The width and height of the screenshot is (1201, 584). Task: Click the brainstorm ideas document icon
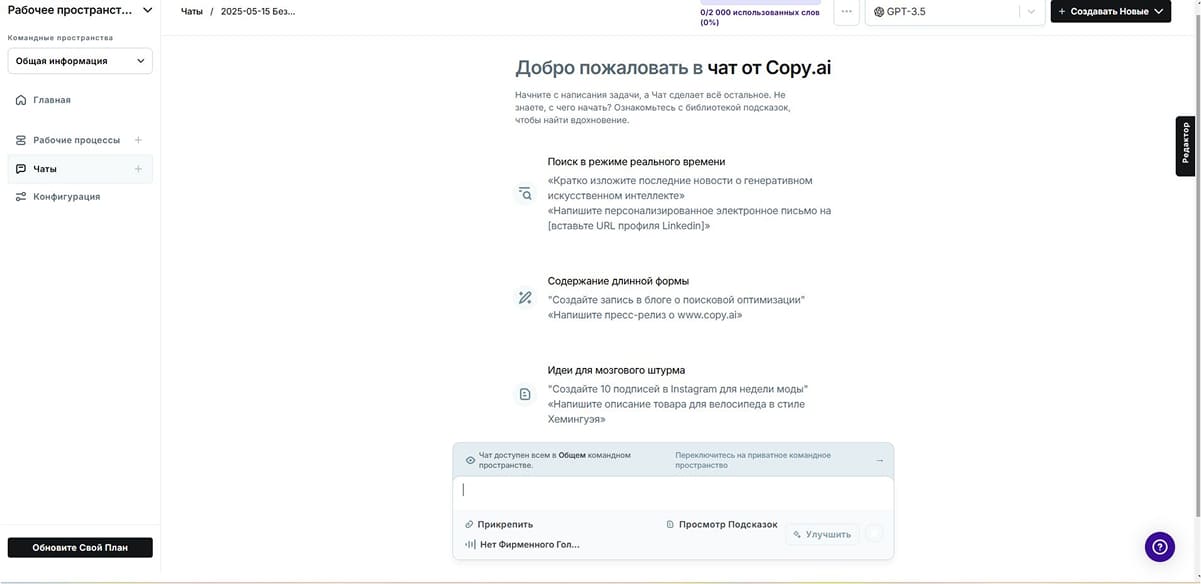point(525,395)
